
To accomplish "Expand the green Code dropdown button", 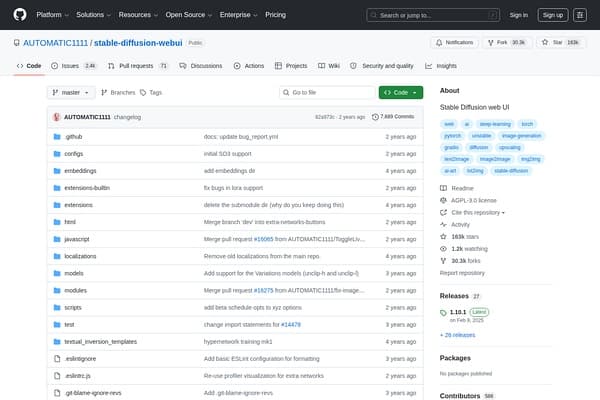I will [x=401, y=93].
